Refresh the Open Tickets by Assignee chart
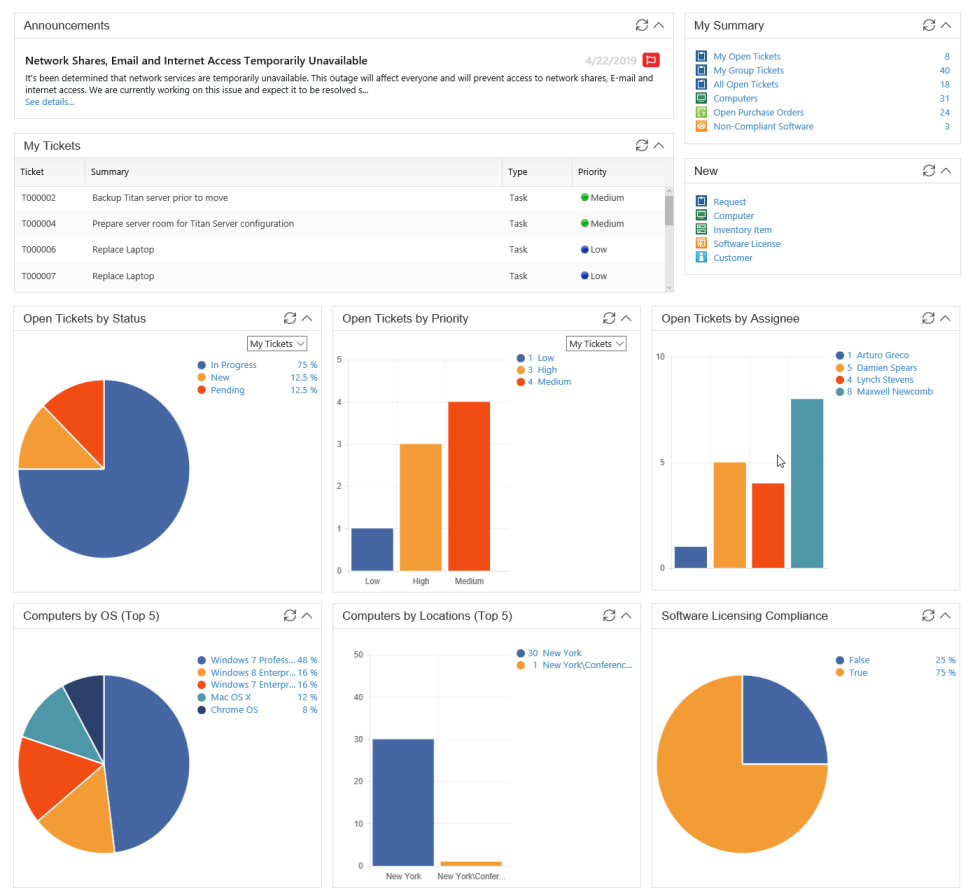The image size is (969, 894). (928, 318)
